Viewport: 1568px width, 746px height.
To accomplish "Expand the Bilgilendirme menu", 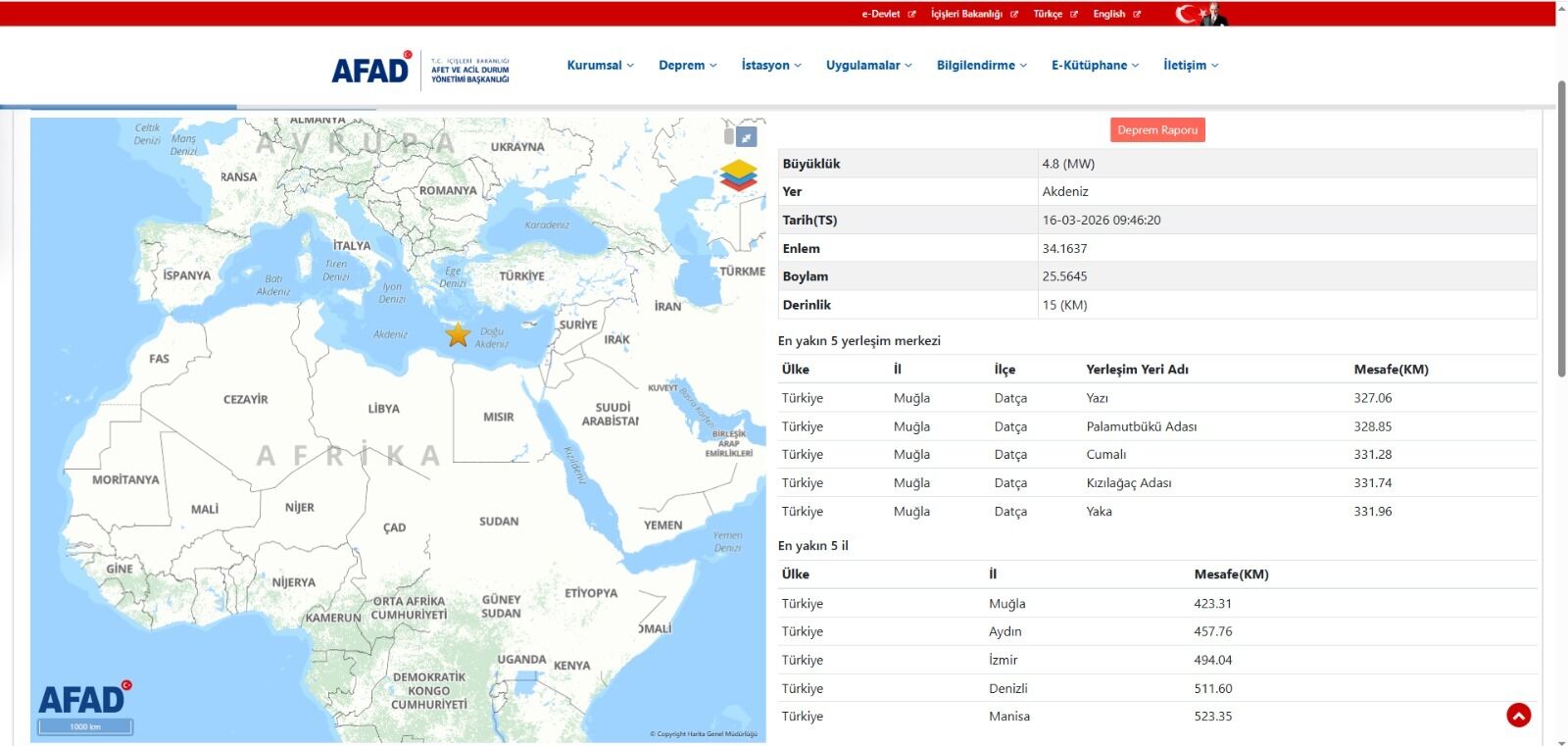I will click(x=981, y=66).
